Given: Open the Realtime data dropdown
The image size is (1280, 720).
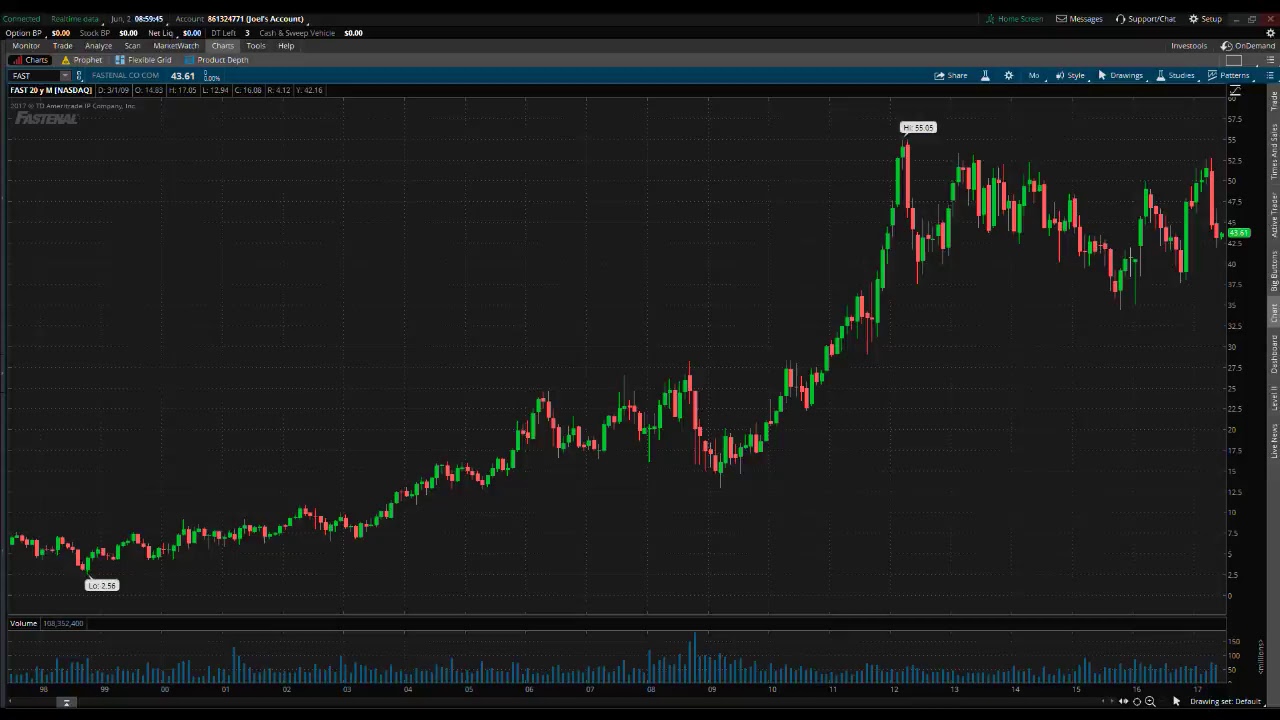Looking at the screenshot, I should pos(75,19).
